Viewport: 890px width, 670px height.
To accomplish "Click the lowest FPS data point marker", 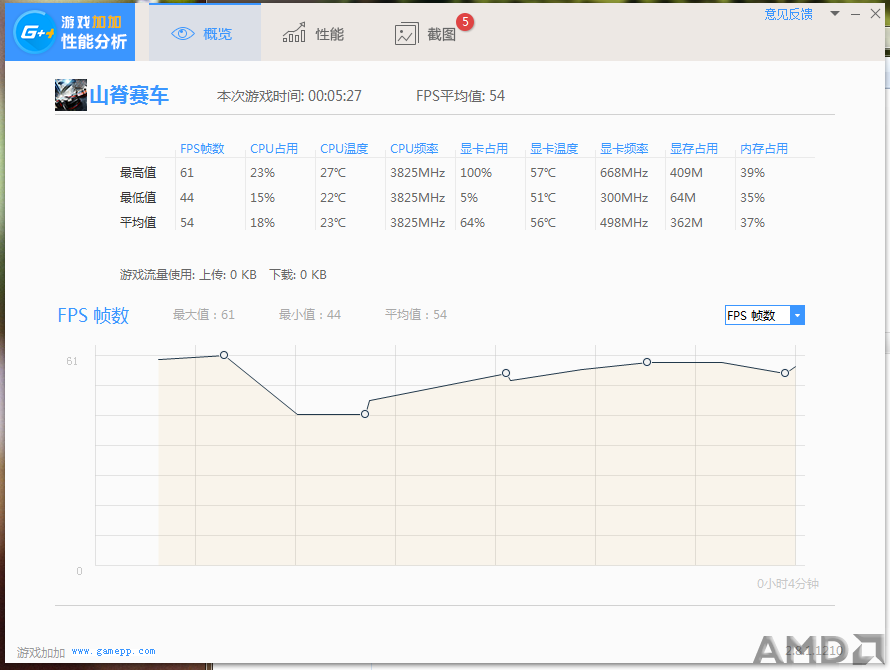I will (x=365, y=414).
